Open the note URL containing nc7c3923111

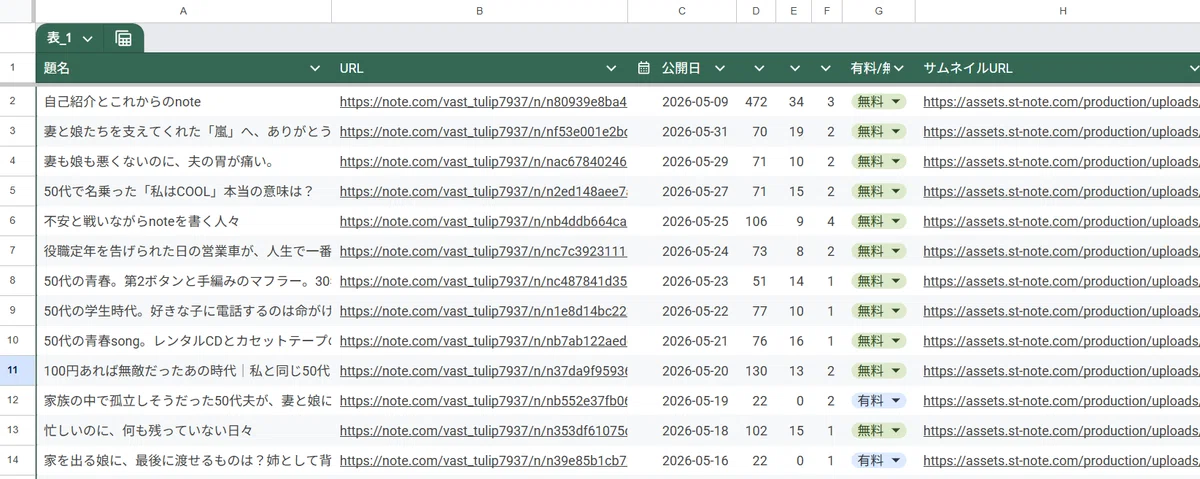483,252
